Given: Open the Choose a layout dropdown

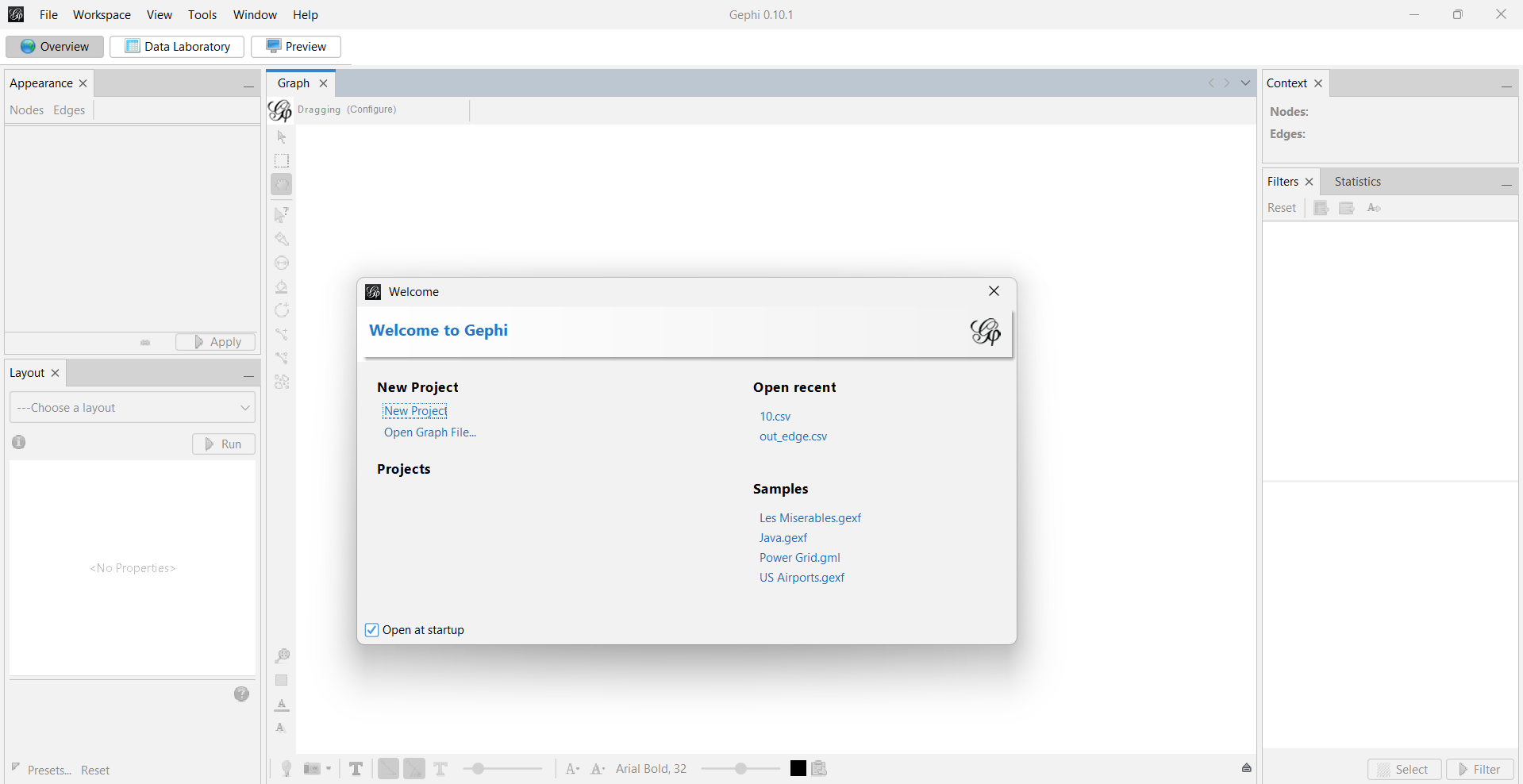Looking at the screenshot, I should point(133,407).
